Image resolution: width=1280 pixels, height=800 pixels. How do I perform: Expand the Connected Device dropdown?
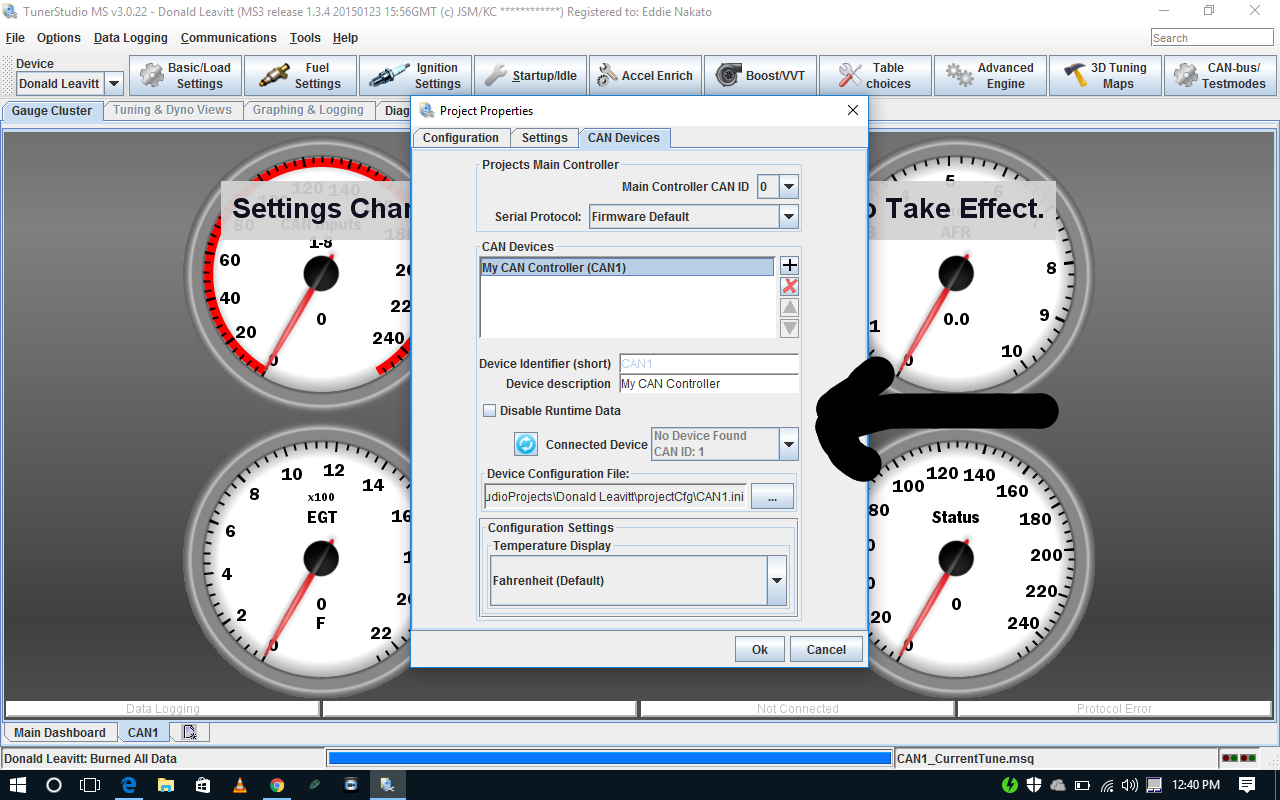point(789,444)
